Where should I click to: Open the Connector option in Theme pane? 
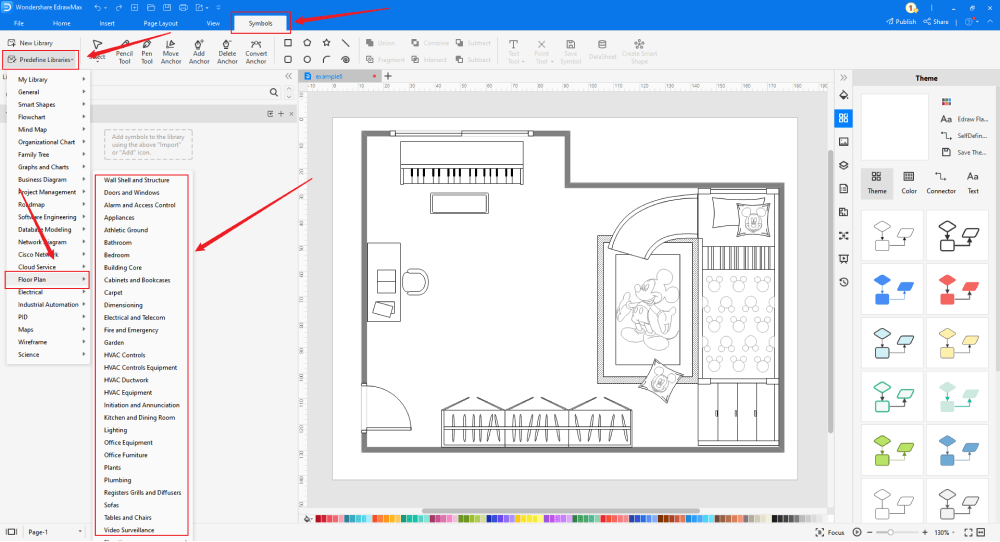[x=941, y=182]
